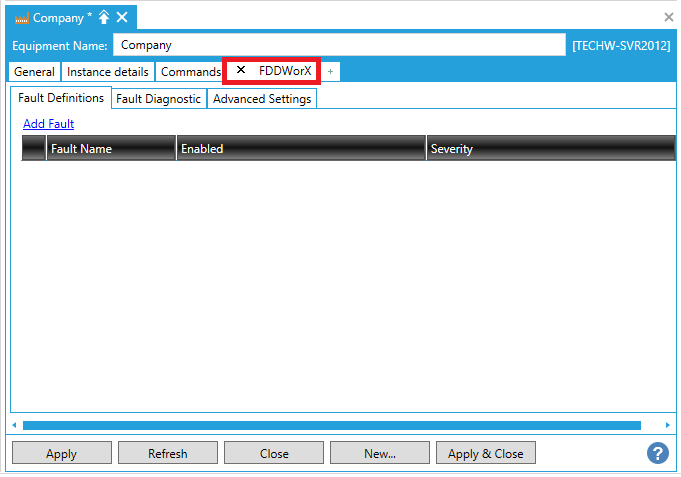Click the scrollbar left arrow
This screenshot has width=681, height=477.
pyautogui.click(x=14, y=425)
